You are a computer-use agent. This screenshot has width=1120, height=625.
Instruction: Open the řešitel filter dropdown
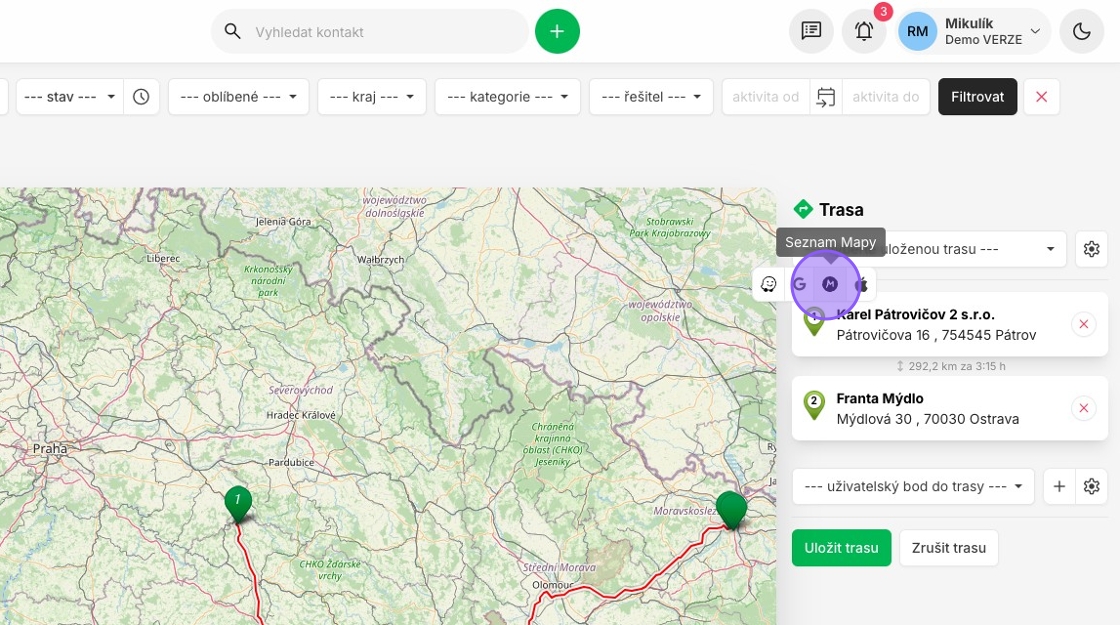pos(651,97)
